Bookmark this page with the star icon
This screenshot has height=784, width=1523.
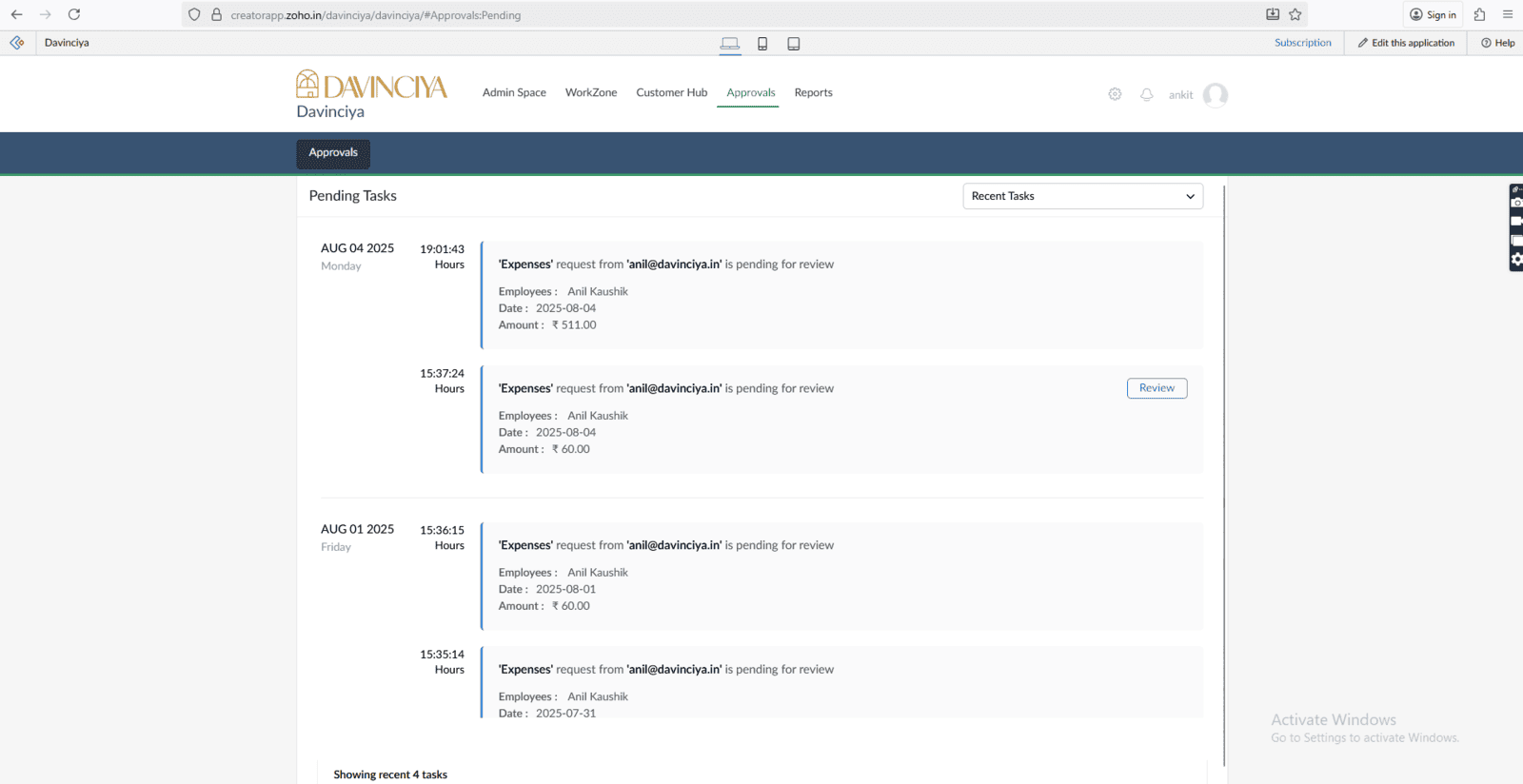pyautogui.click(x=1296, y=14)
